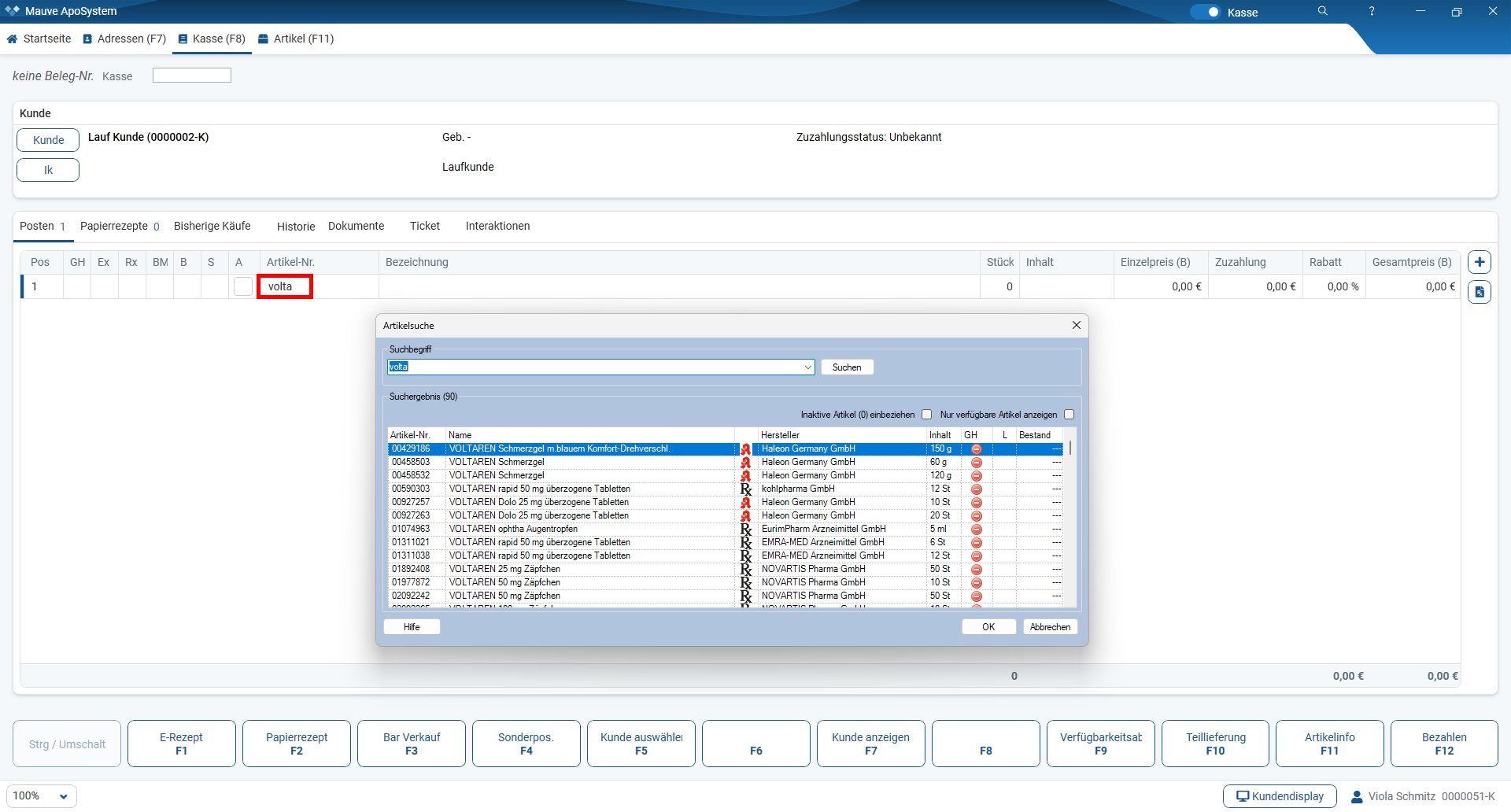Sort results by Artikel-Nr. column in dialog
This screenshot has height=812, width=1511.
[x=416, y=435]
